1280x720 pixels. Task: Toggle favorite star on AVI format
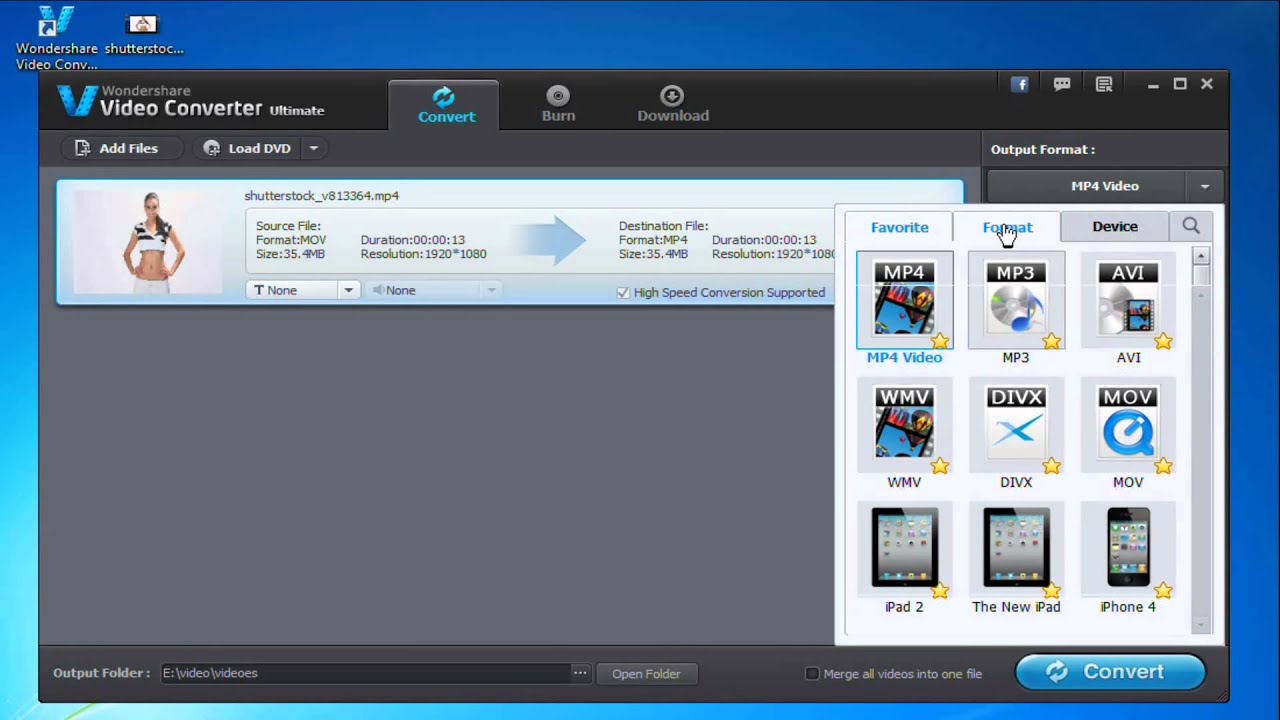point(1163,342)
